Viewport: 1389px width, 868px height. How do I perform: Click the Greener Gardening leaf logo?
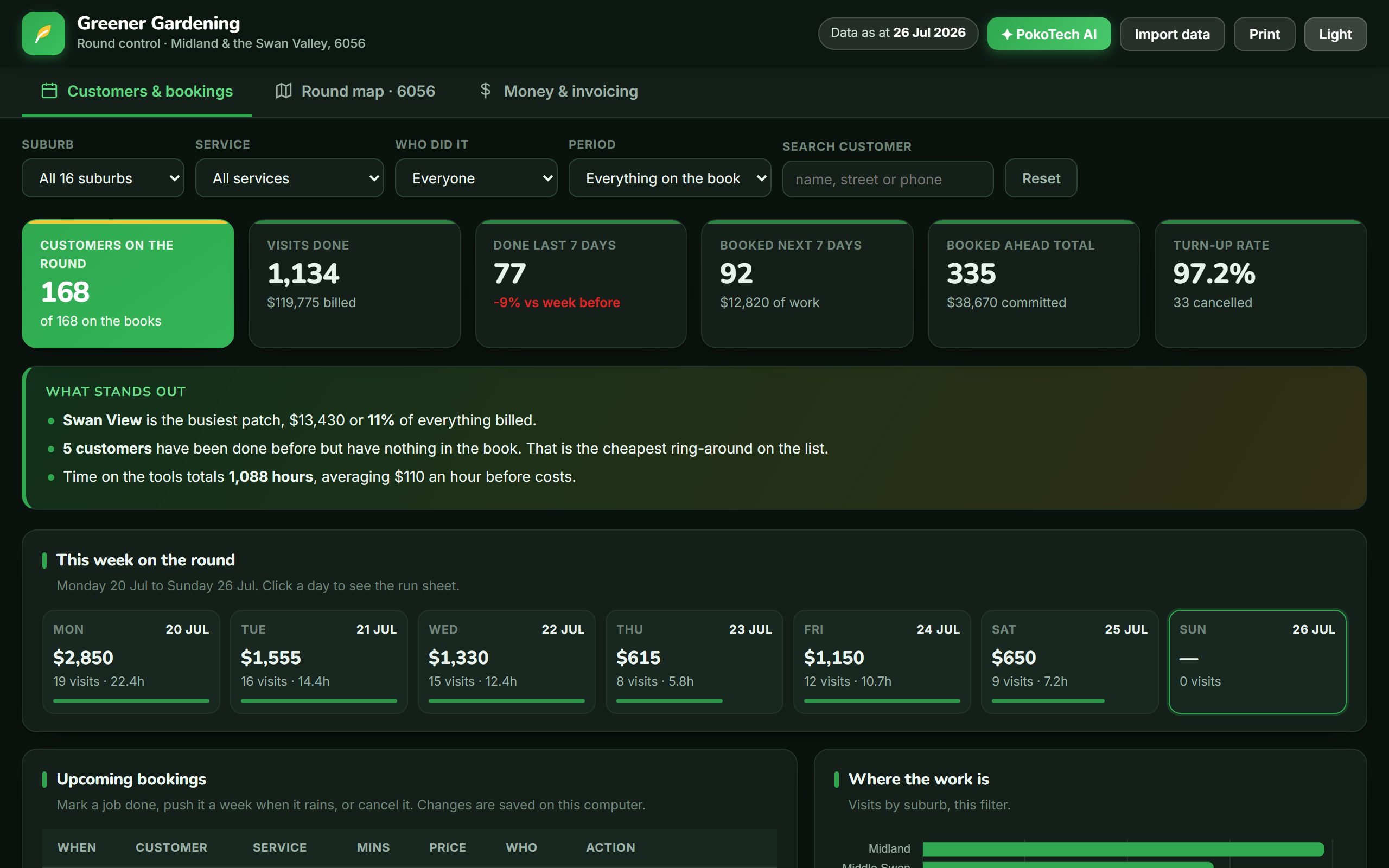coord(43,34)
